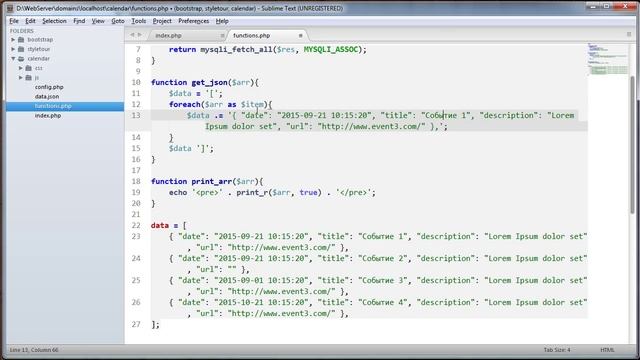Screen dimensions: 640x360
Task: Click line number 27 in gutter
Action: (x=136, y=324)
